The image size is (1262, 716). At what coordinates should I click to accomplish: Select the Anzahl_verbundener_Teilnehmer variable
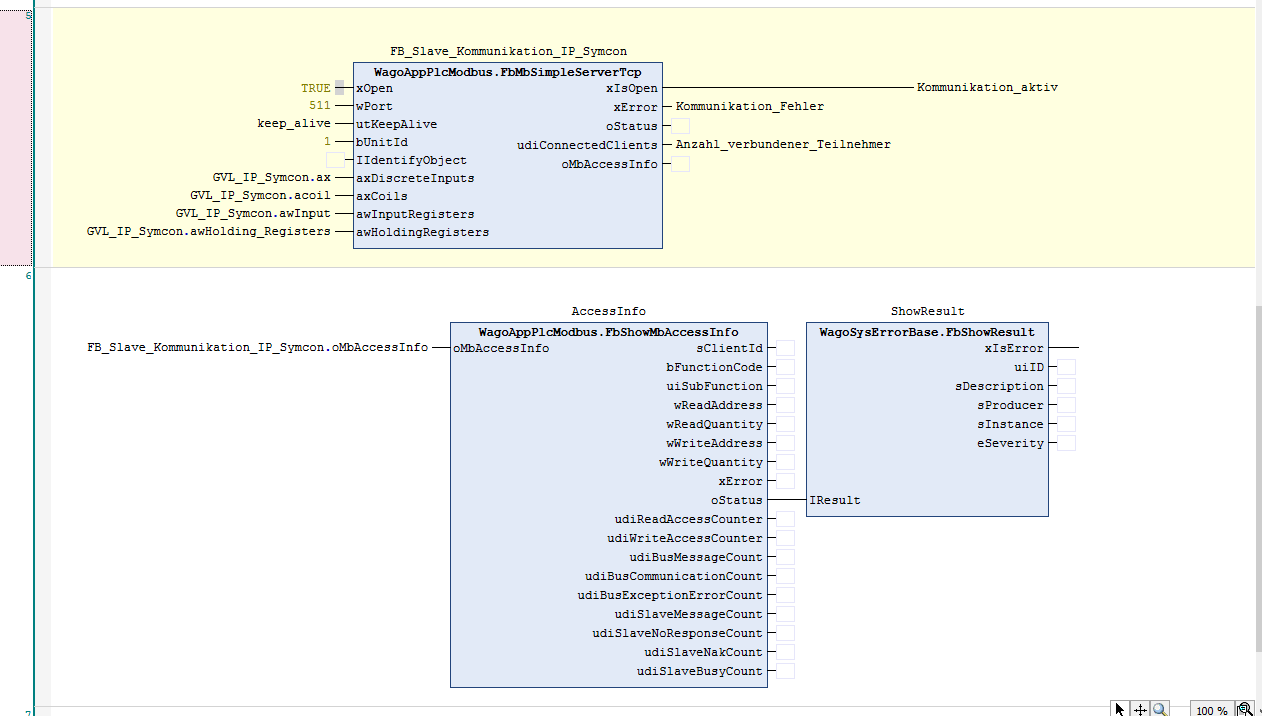(783, 145)
